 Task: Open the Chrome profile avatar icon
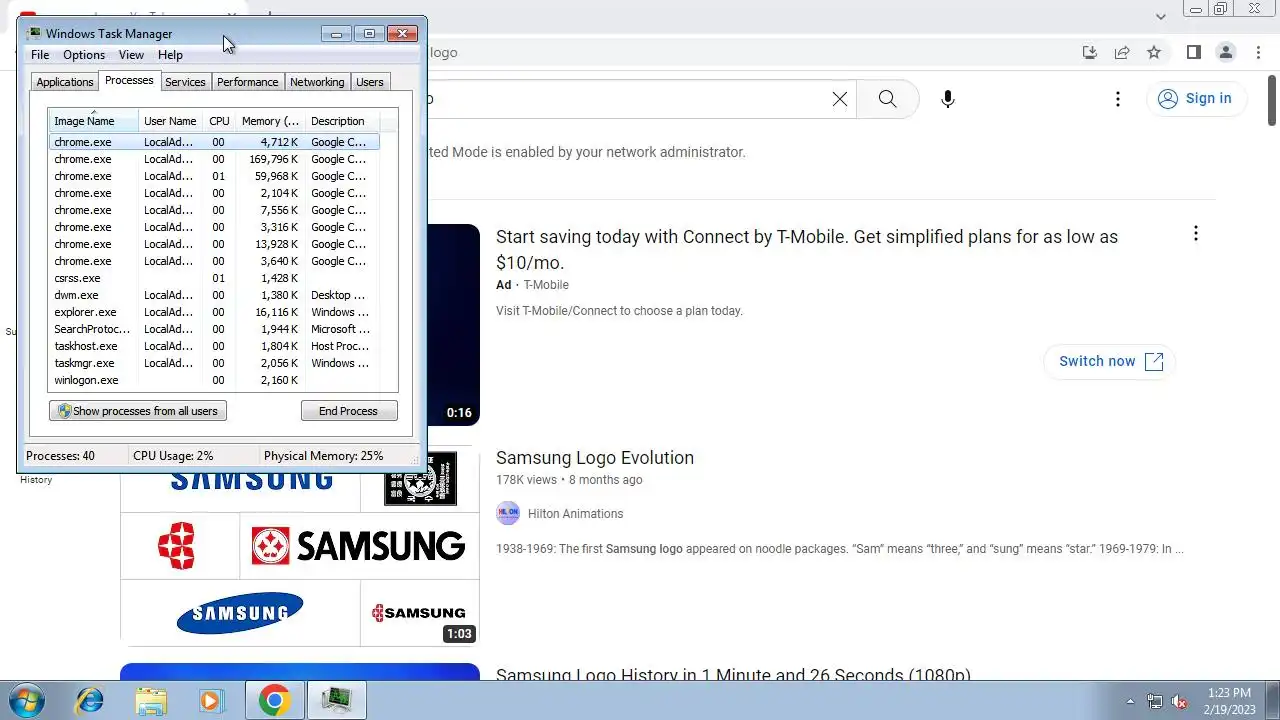coord(1225,52)
